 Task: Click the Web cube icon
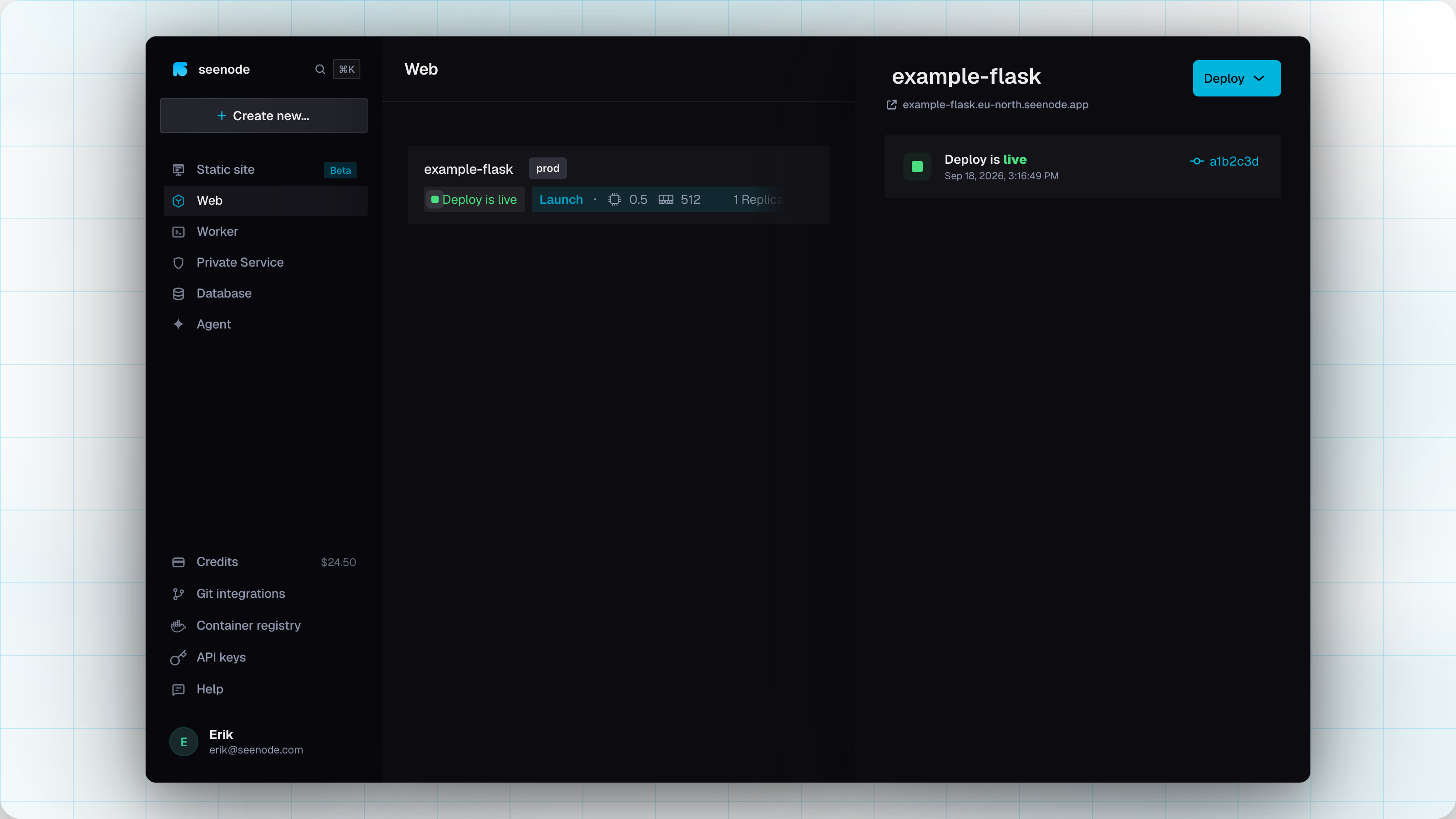178,201
